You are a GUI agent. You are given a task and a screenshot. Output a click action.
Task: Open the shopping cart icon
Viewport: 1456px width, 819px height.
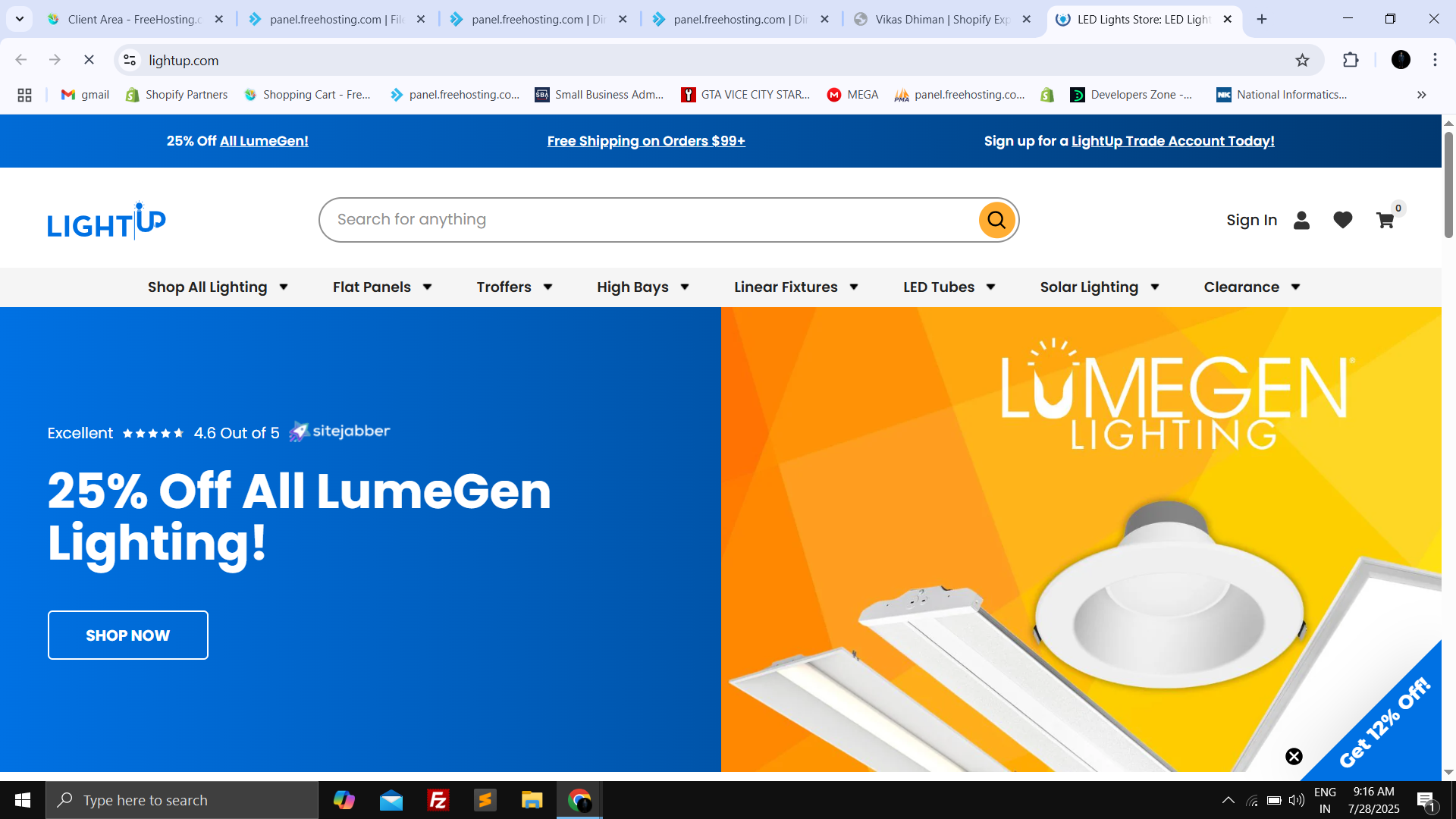(x=1385, y=220)
